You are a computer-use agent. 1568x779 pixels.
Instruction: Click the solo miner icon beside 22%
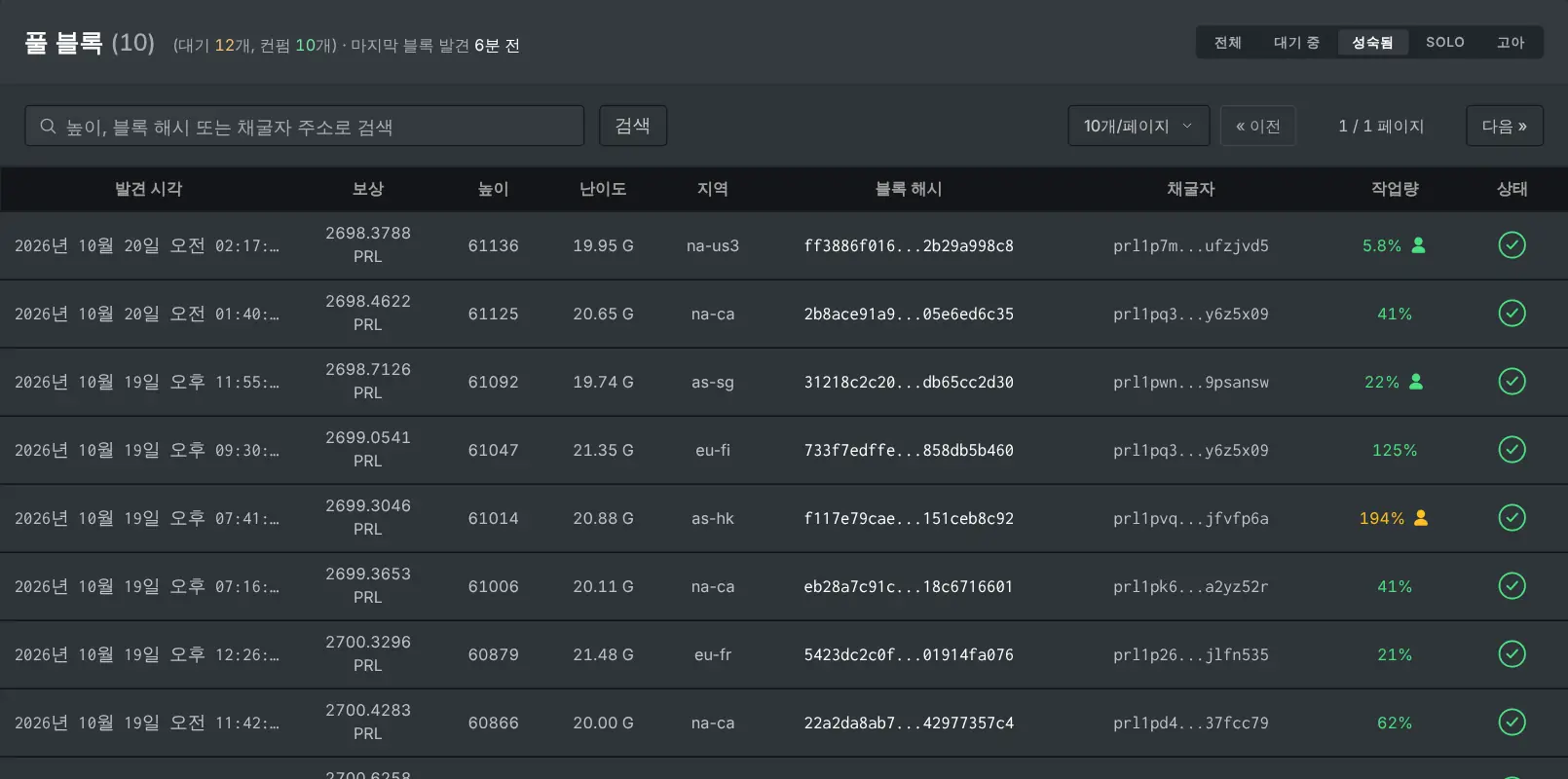tap(1416, 382)
